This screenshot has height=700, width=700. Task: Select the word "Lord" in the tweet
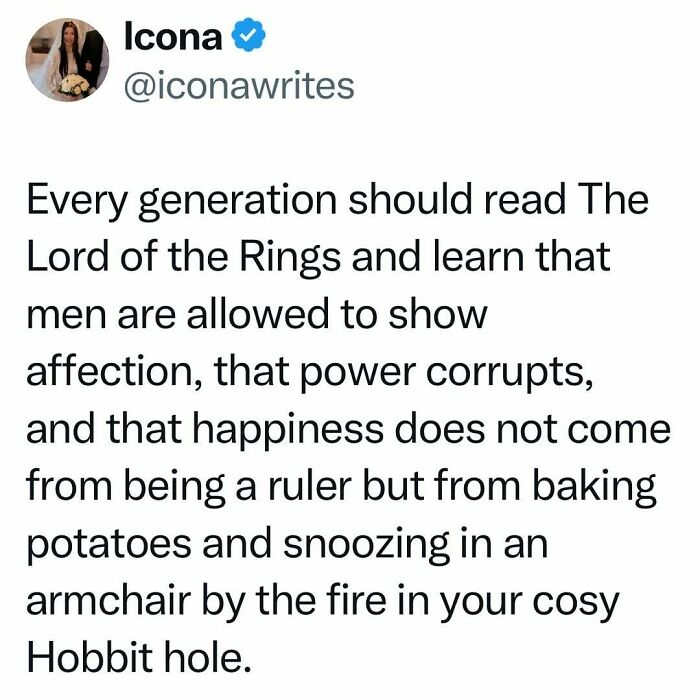coord(68,257)
